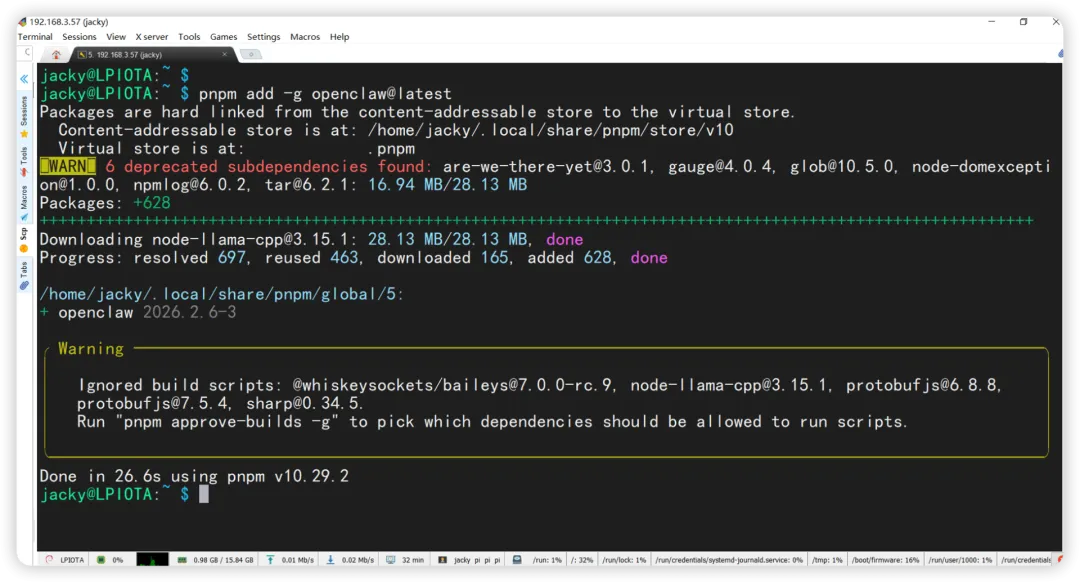Minimize the MobaXterm window
This screenshot has width=1080, height=582.
click(992, 22)
